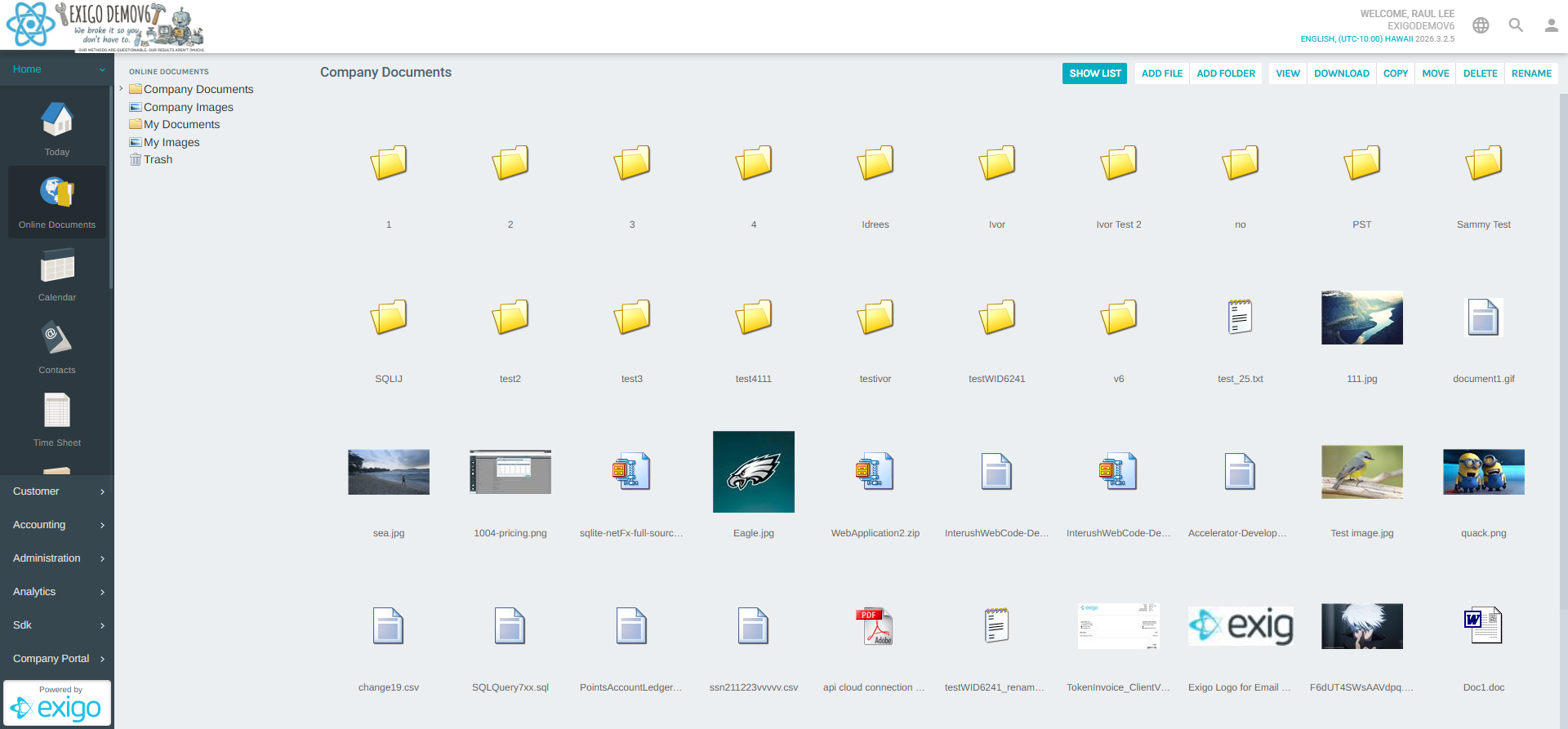
Task: Select the TokenInvoice_ClientV thumbnail
Action: pyautogui.click(x=1119, y=626)
